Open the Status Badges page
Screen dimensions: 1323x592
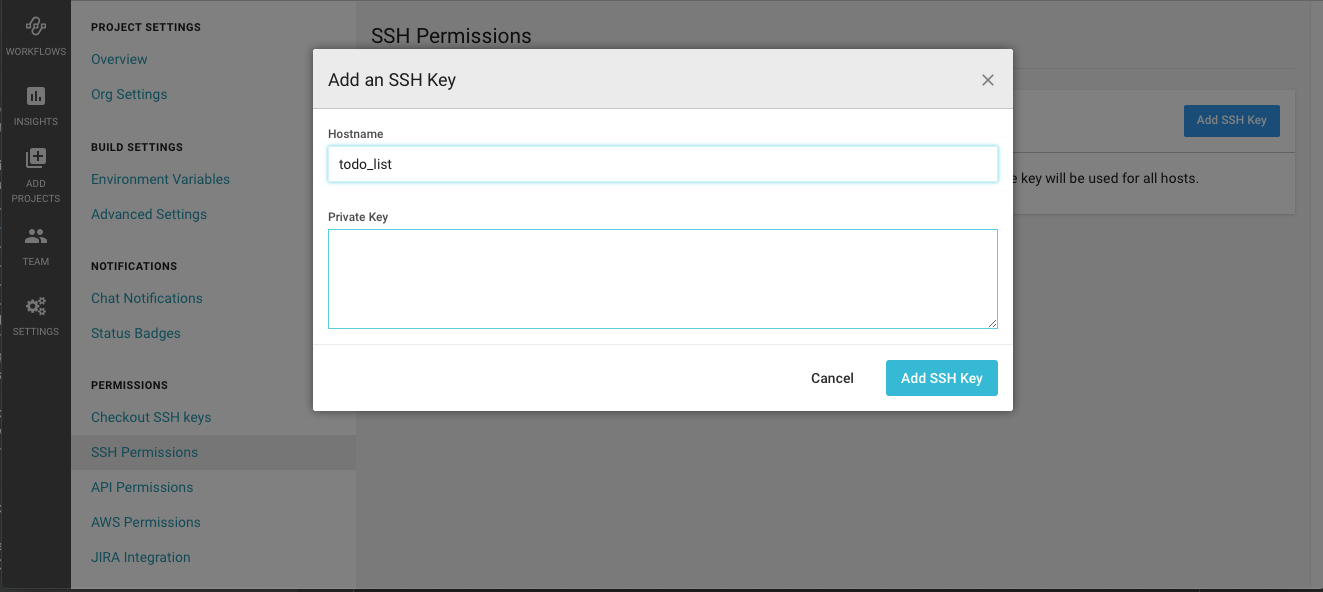coord(135,332)
